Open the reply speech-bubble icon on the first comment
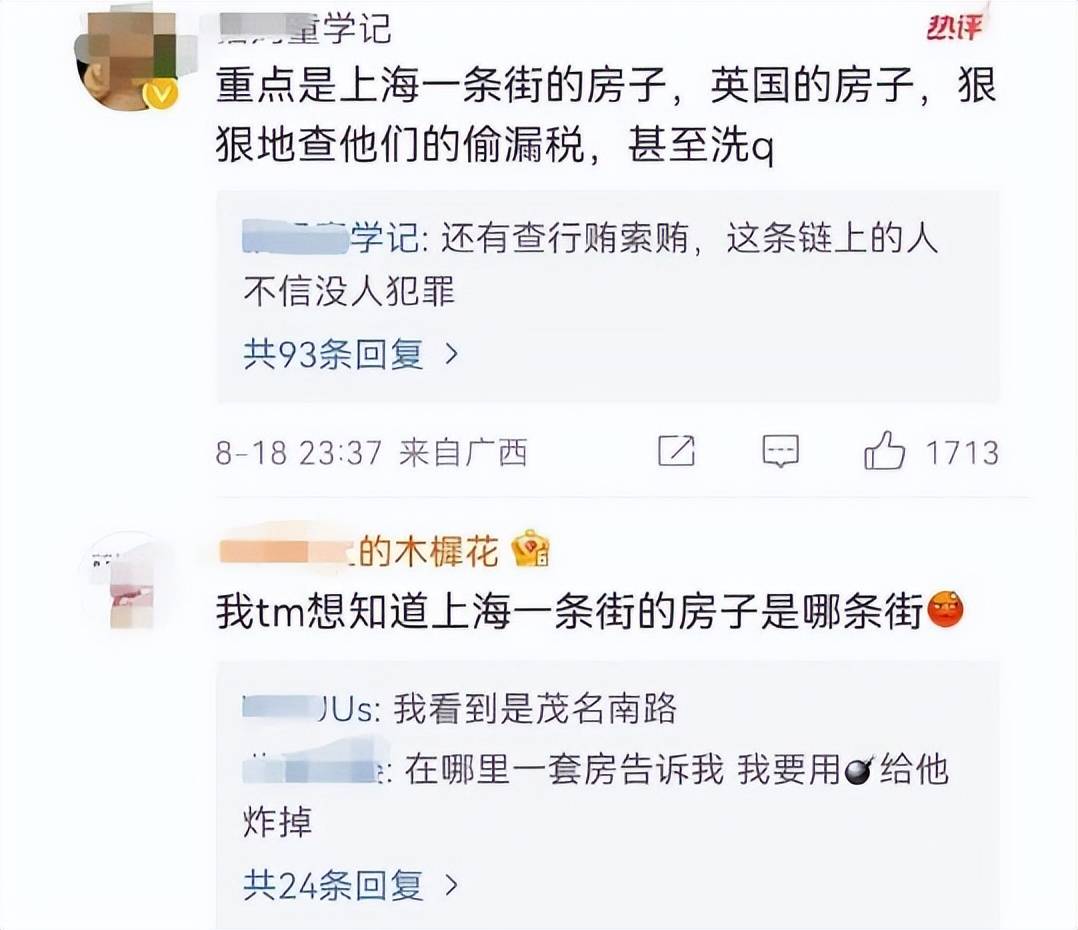 click(x=780, y=451)
